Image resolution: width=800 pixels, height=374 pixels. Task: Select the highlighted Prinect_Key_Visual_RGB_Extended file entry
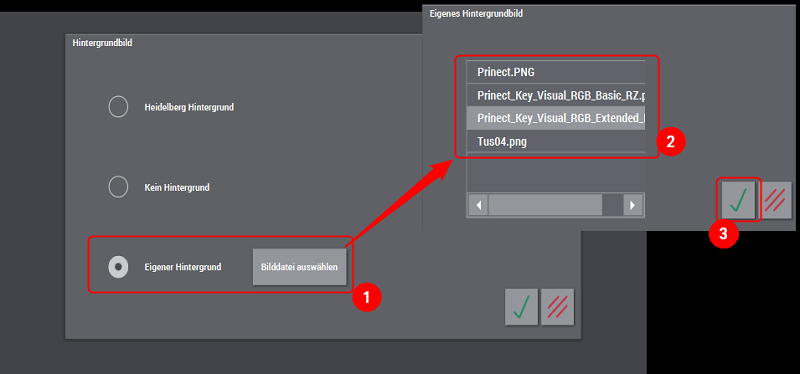click(556, 118)
